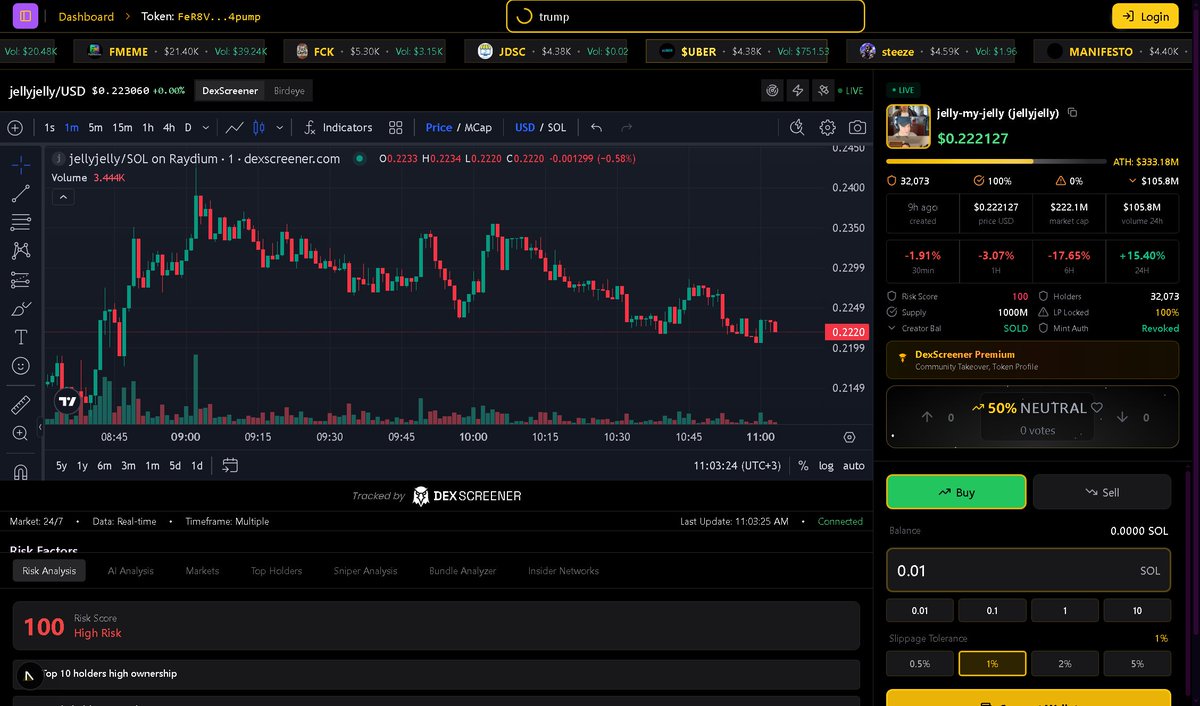
Task: Select the crosshair cursor tool
Action: pyautogui.click(x=21, y=164)
